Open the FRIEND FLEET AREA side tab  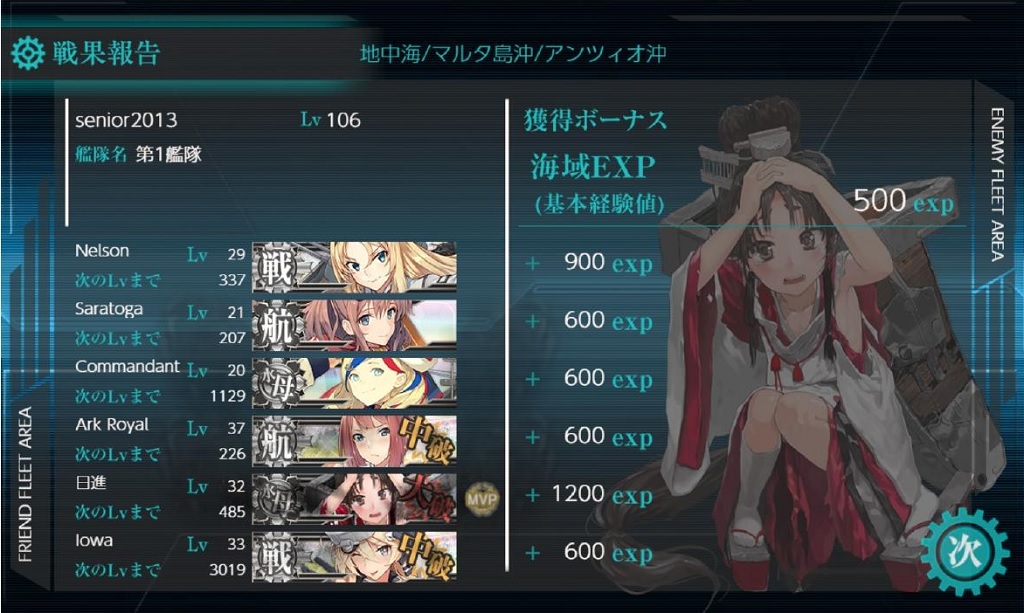(x=25, y=484)
